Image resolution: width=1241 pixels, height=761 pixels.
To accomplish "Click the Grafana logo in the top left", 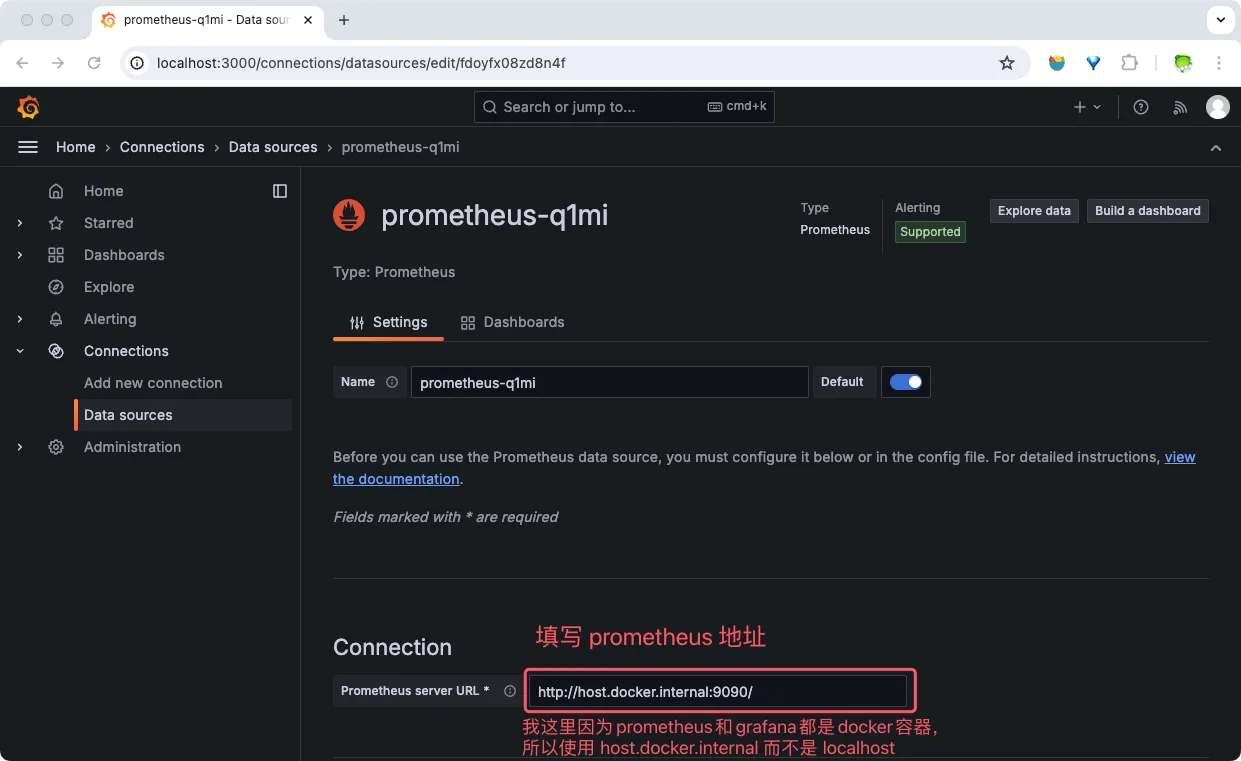I will [28, 107].
